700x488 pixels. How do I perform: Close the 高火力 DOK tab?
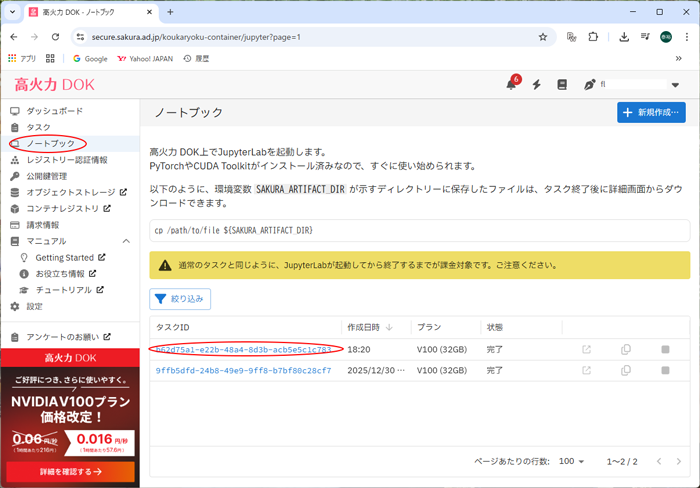pos(150,12)
